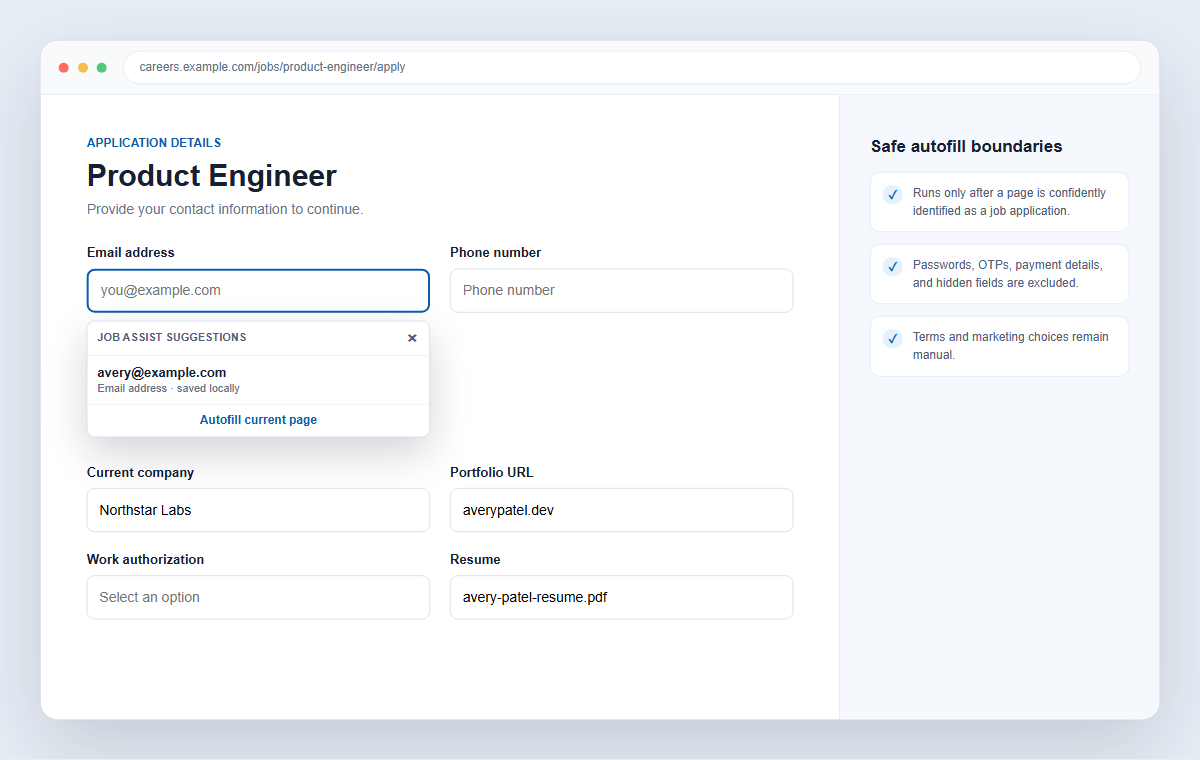1200x760 pixels.
Task: Click Autofill current page
Action: click(x=258, y=420)
